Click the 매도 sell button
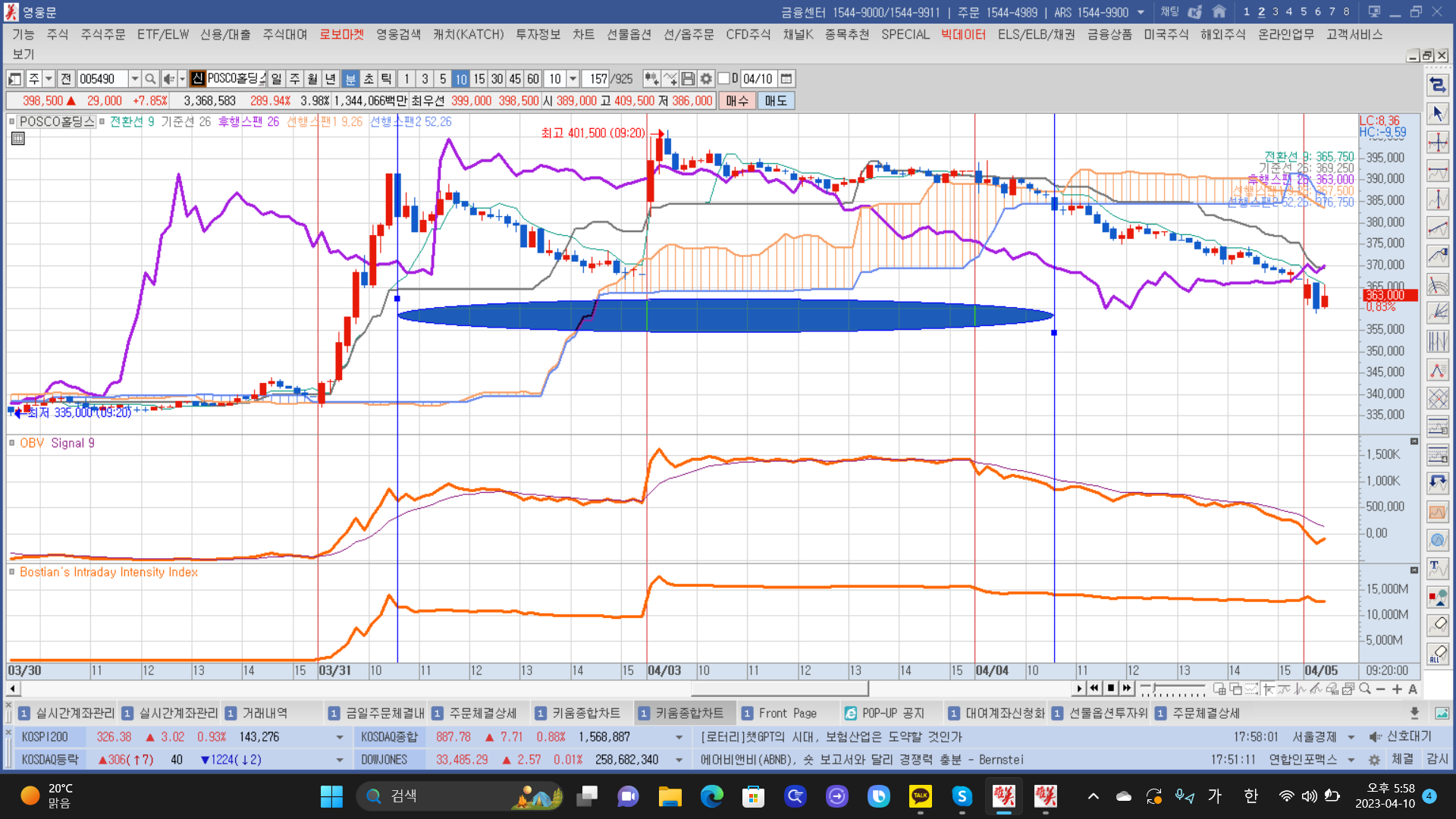This screenshot has width=1456, height=819. point(775,101)
